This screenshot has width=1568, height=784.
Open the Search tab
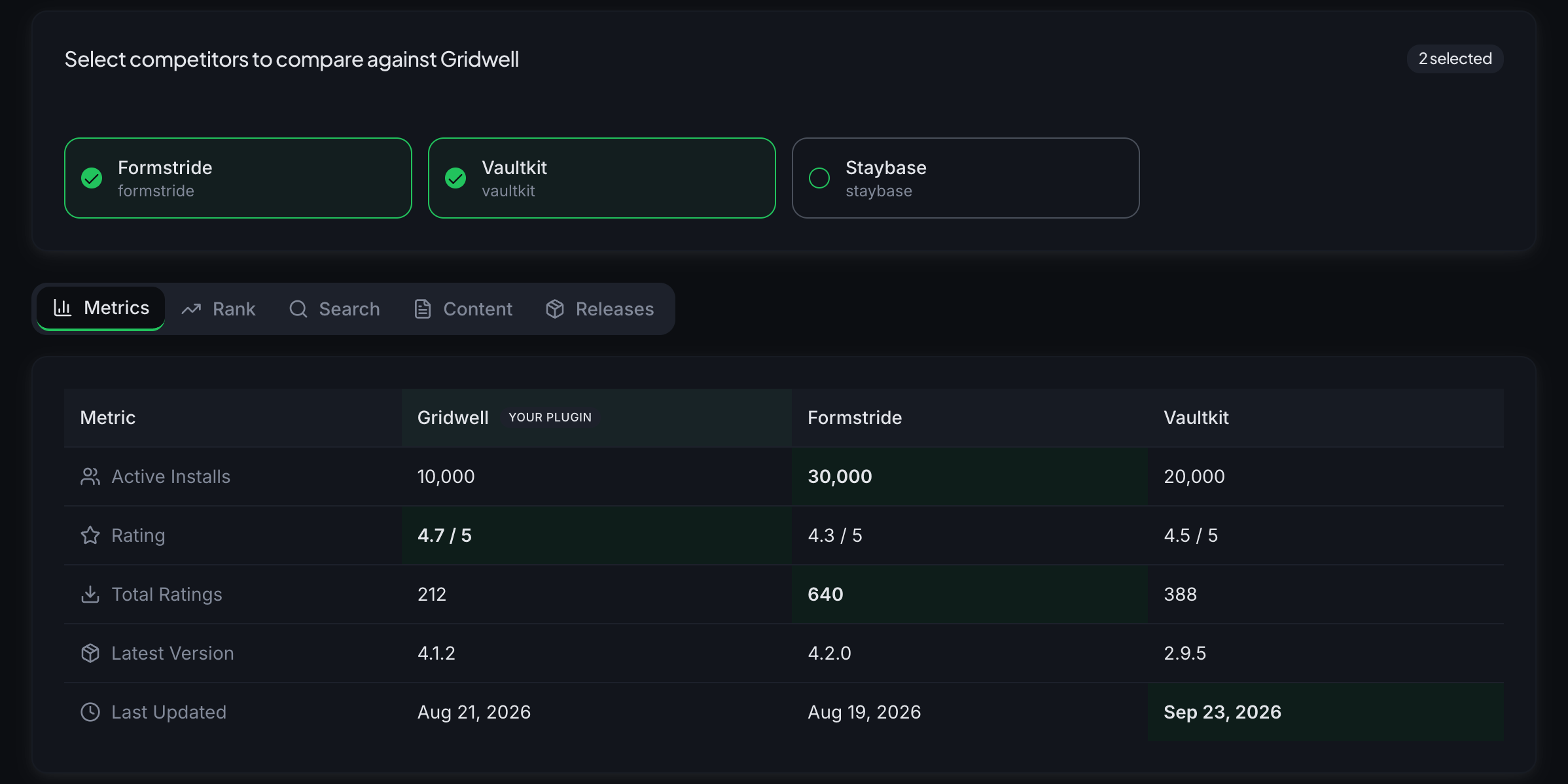[335, 309]
